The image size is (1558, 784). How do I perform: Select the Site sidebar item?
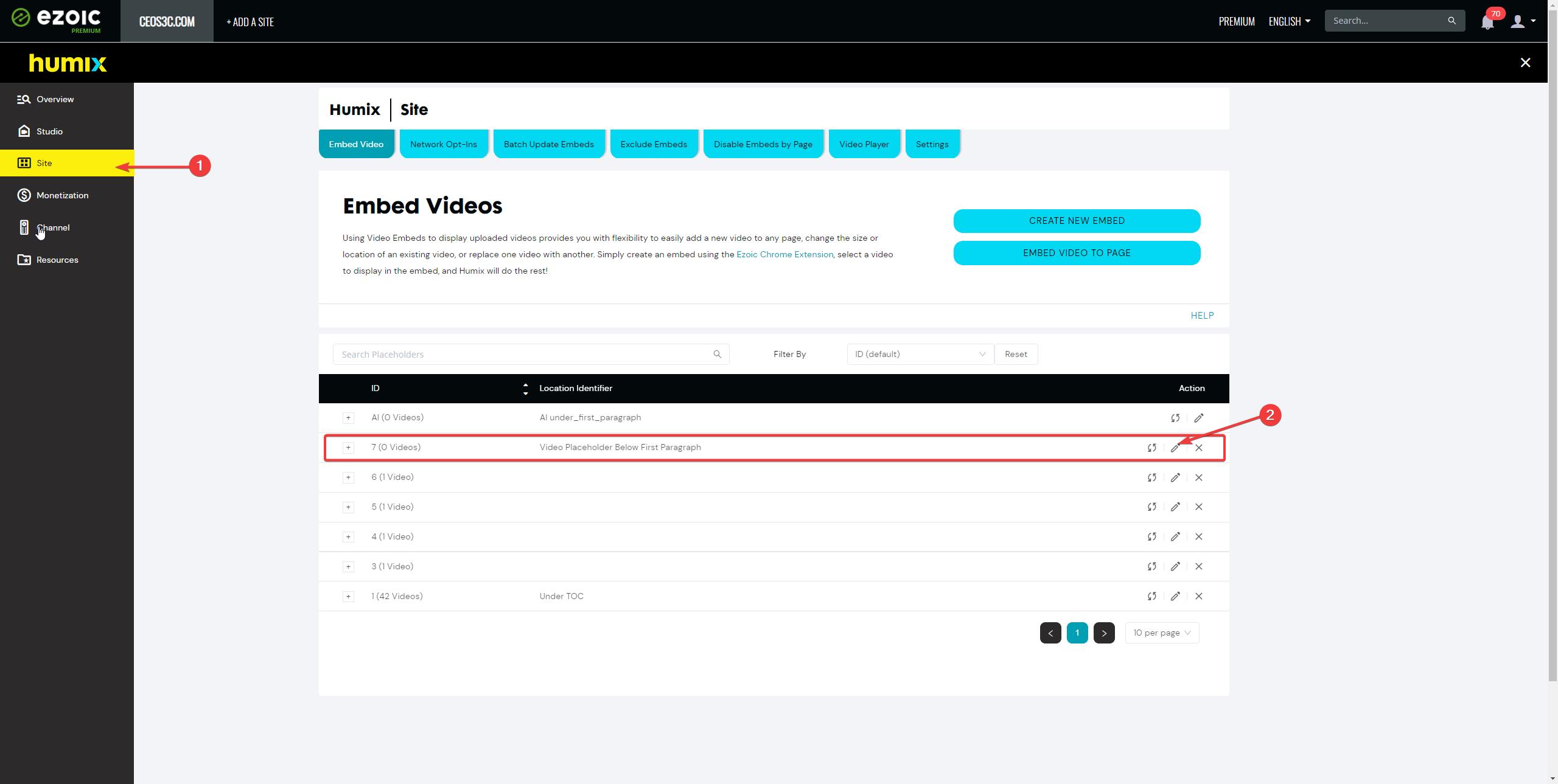67,163
